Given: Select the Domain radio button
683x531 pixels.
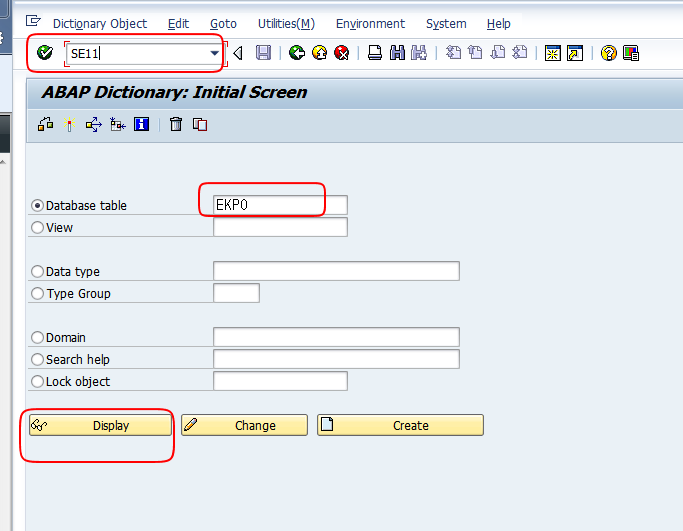Looking at the screenshot, I should [37, 338].
